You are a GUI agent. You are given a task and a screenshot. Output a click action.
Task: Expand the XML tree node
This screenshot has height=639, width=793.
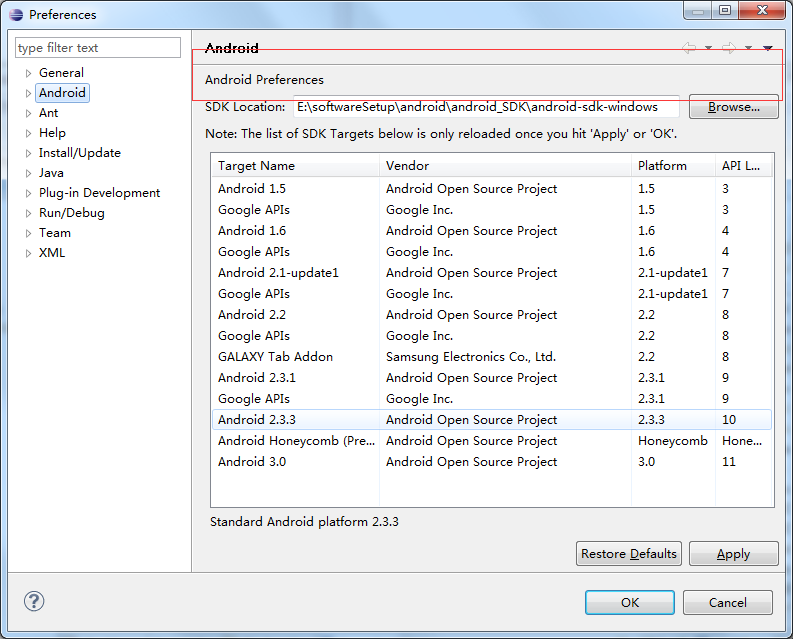pos(28,253)
